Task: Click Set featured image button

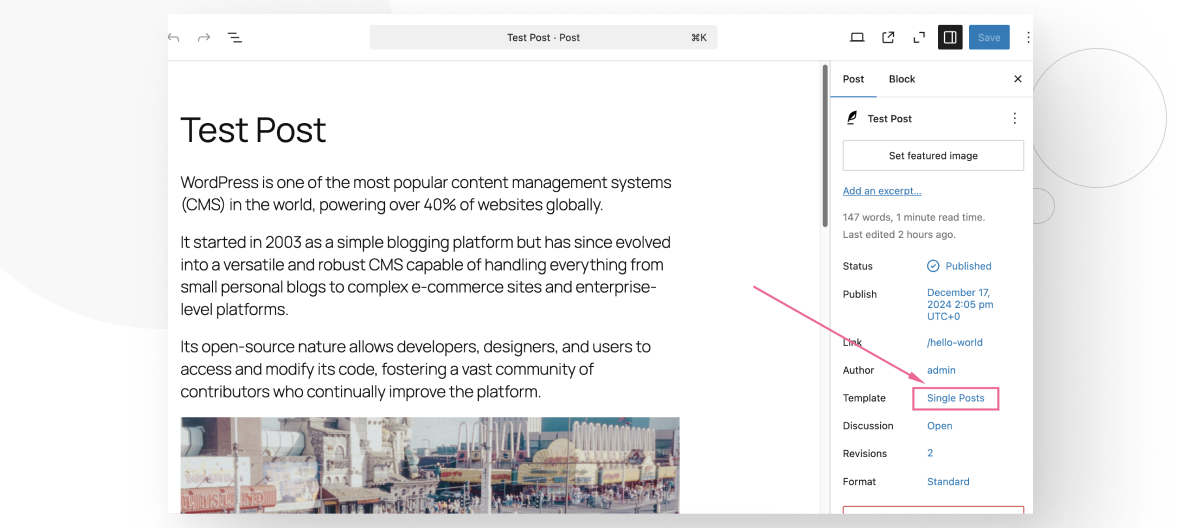Action: point(933,156)
